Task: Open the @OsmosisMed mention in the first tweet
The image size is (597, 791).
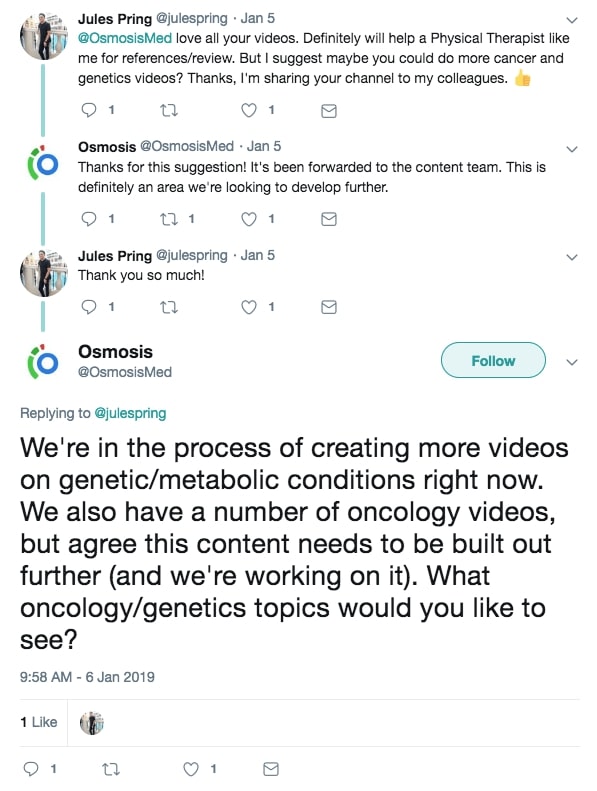Action: (x=125, y=38)
